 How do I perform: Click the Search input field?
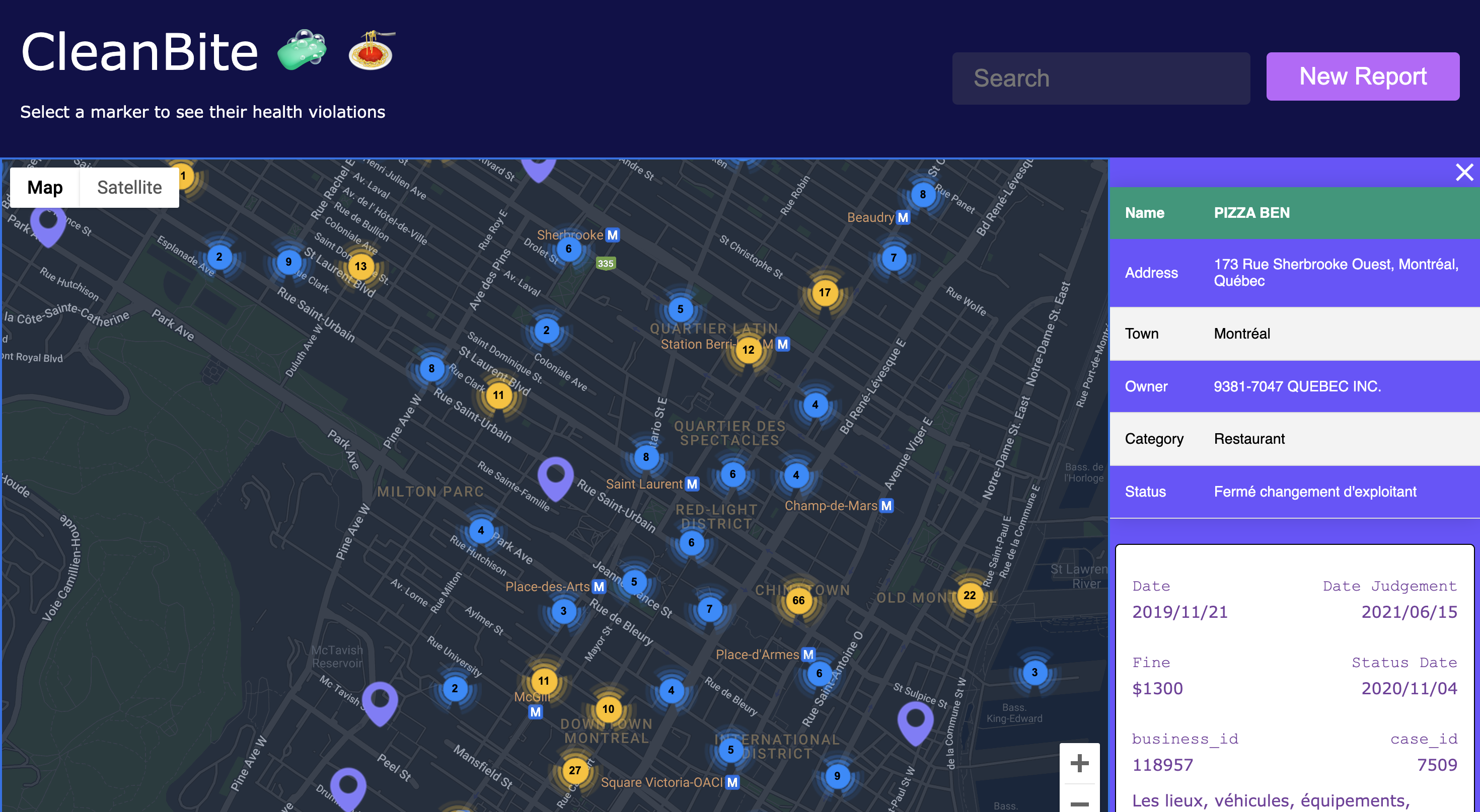(x=1100, y=78)
